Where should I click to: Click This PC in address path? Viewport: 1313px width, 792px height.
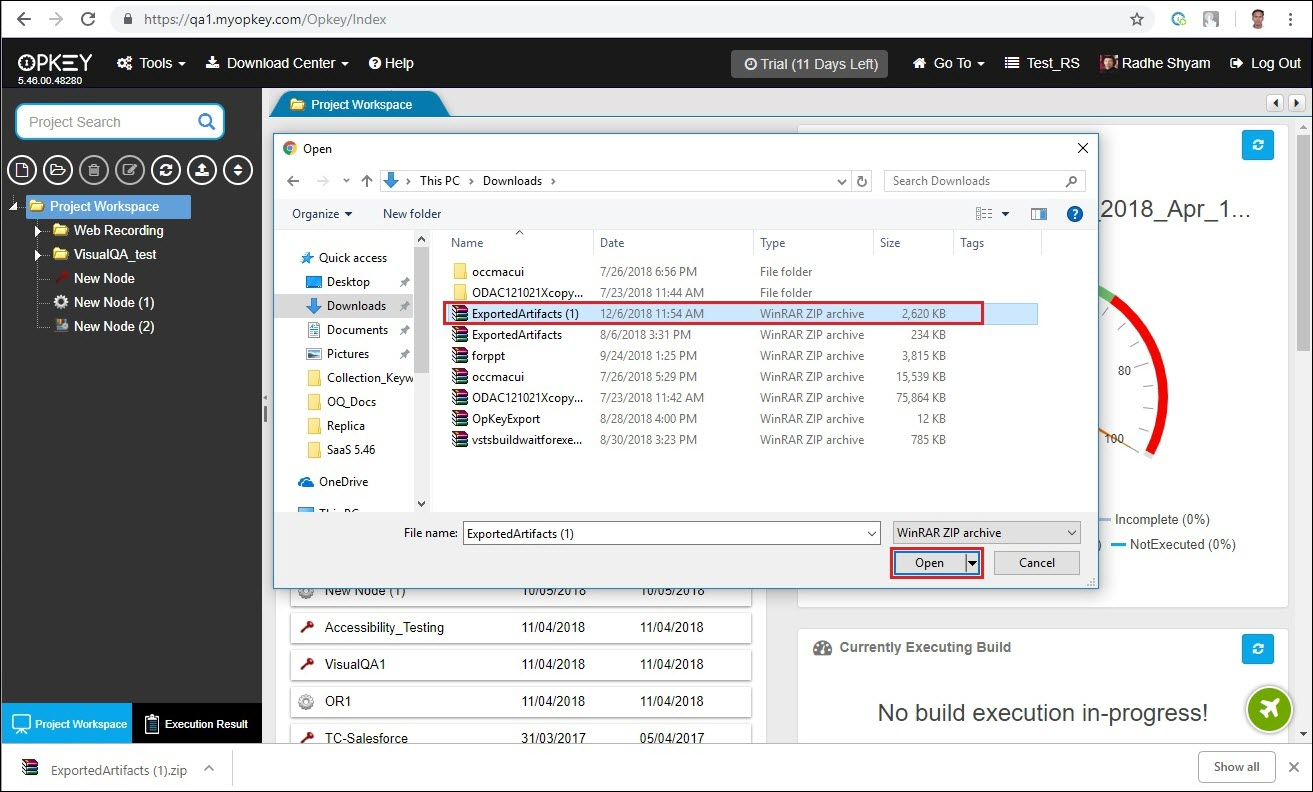(439, 181)
